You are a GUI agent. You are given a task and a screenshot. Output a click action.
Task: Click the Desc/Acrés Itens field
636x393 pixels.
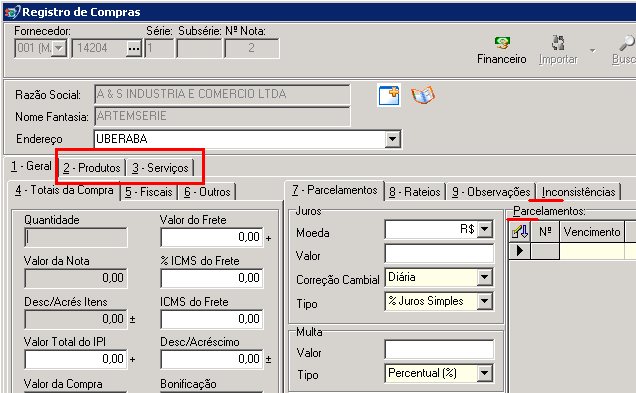coord(76,319)
